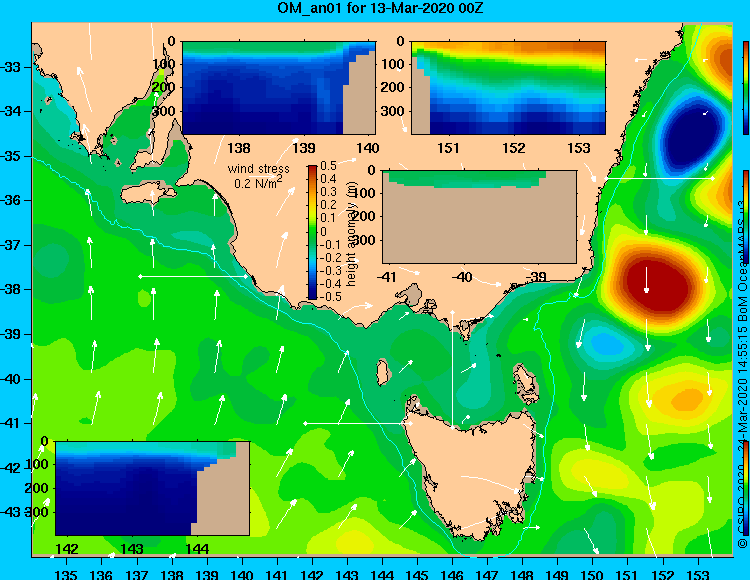Select the -37 latitude label
Viewport: 750px width, 580px height.
[x=11, y=245]
